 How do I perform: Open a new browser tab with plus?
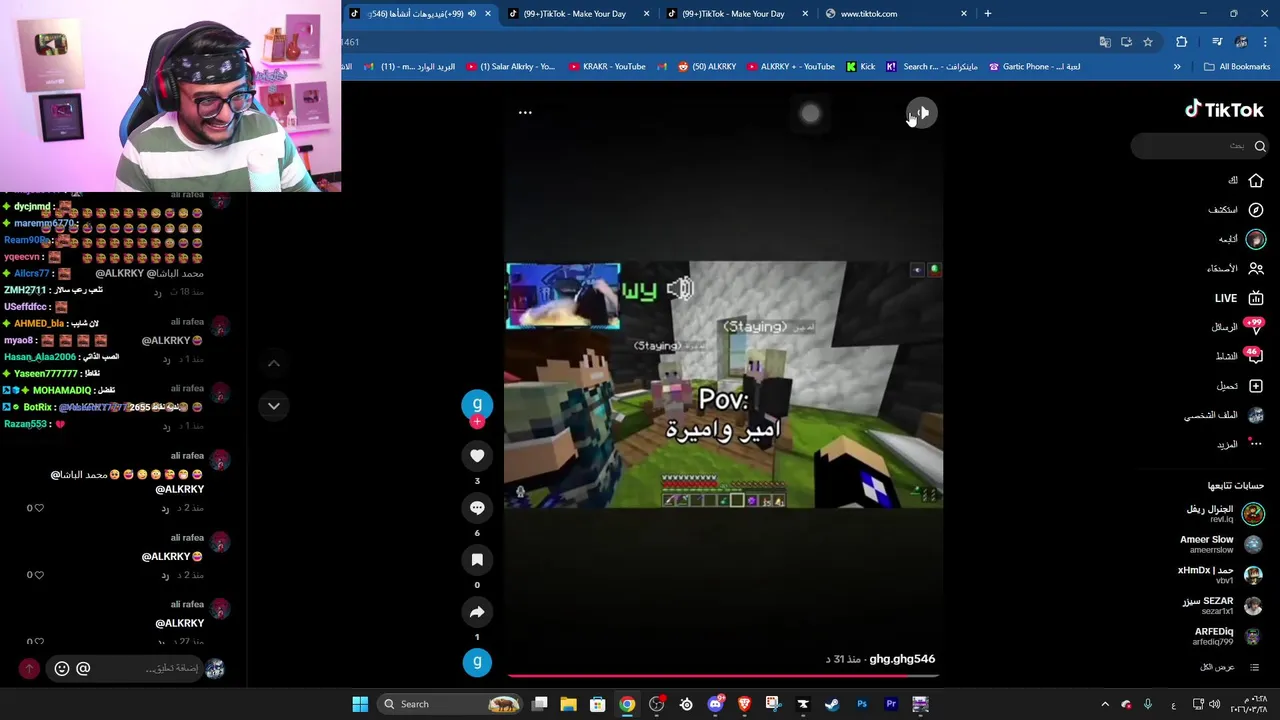(988, 14)
